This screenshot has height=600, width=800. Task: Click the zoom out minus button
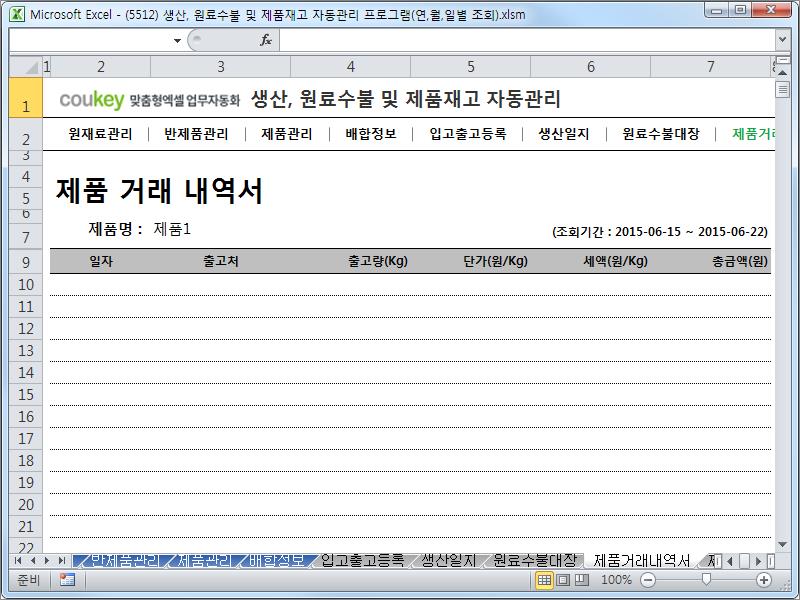[x=647, y=580]
